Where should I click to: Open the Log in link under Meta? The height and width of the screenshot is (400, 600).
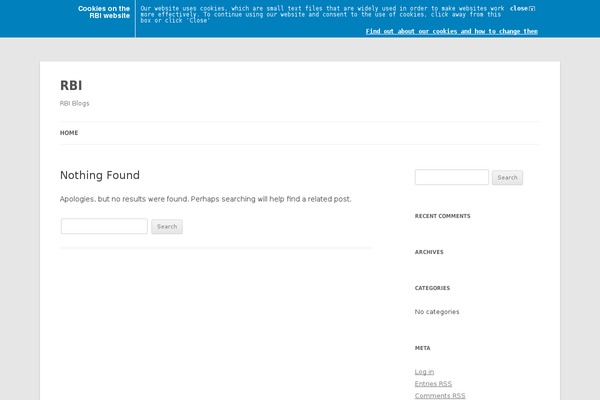[424, 372]
